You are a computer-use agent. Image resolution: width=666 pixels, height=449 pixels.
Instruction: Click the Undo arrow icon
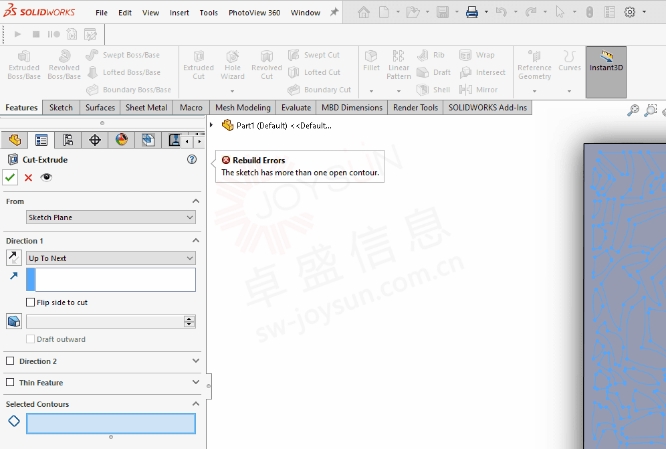click(501, 12)
